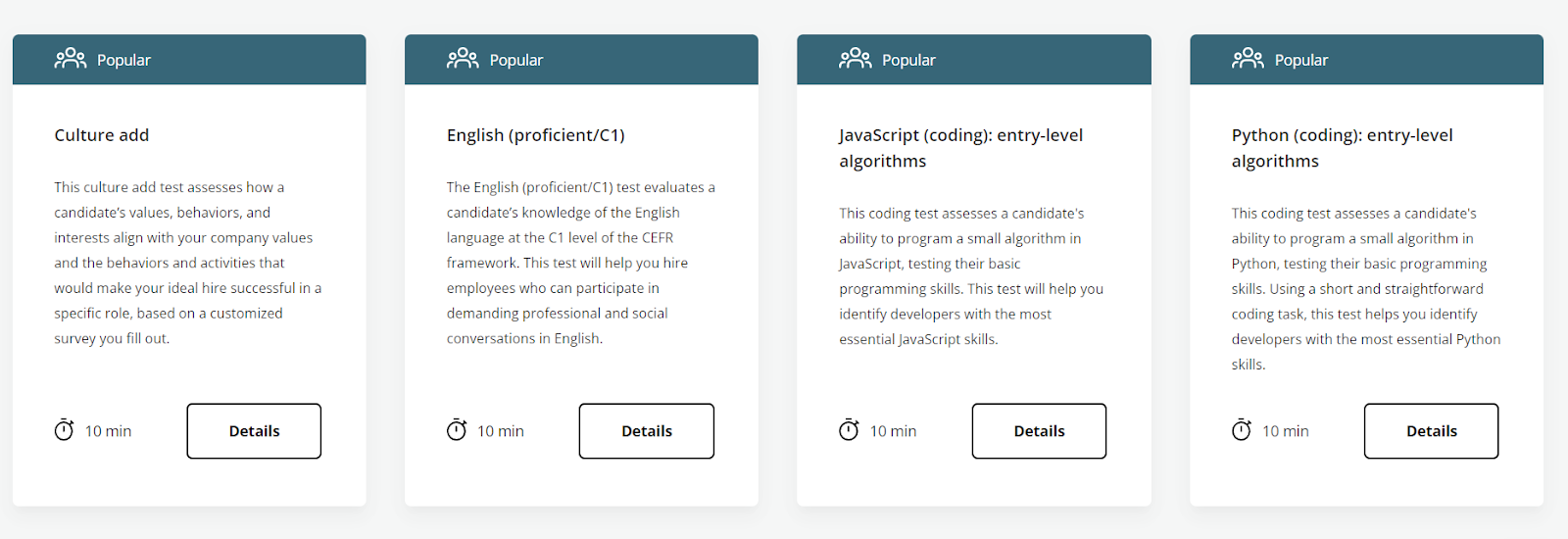
Task: Click the Popular label on the Culture add card
Action: click(x=124, y=60)
